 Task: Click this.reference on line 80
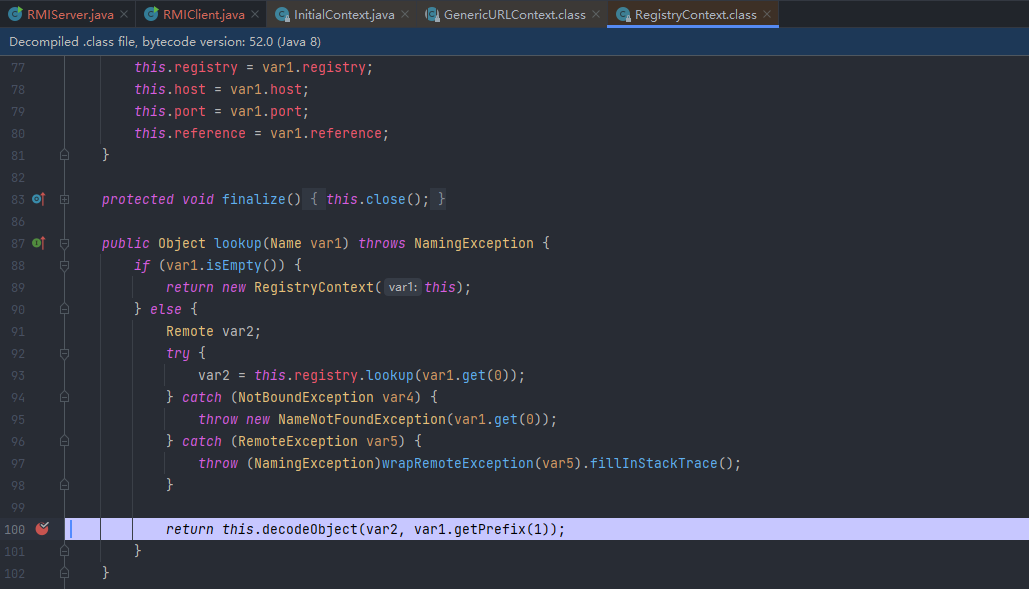[x=190, y=133]
